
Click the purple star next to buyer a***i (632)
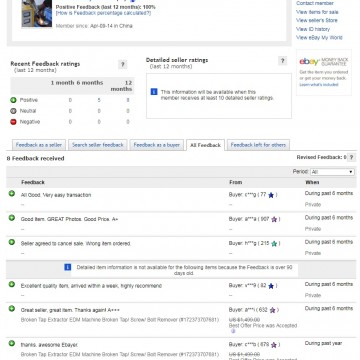pos(273,310)
